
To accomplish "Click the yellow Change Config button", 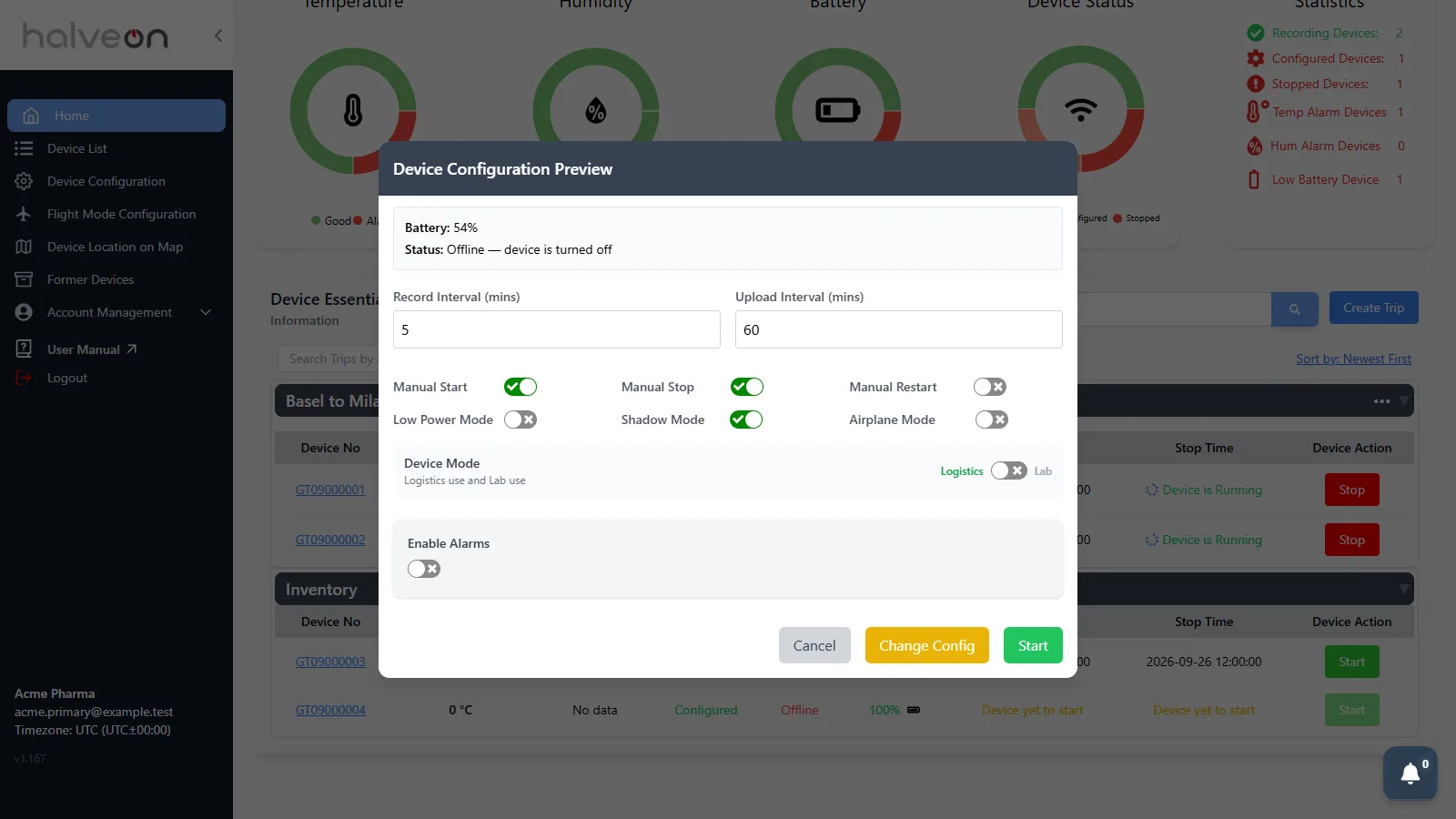I will point(926,645).
